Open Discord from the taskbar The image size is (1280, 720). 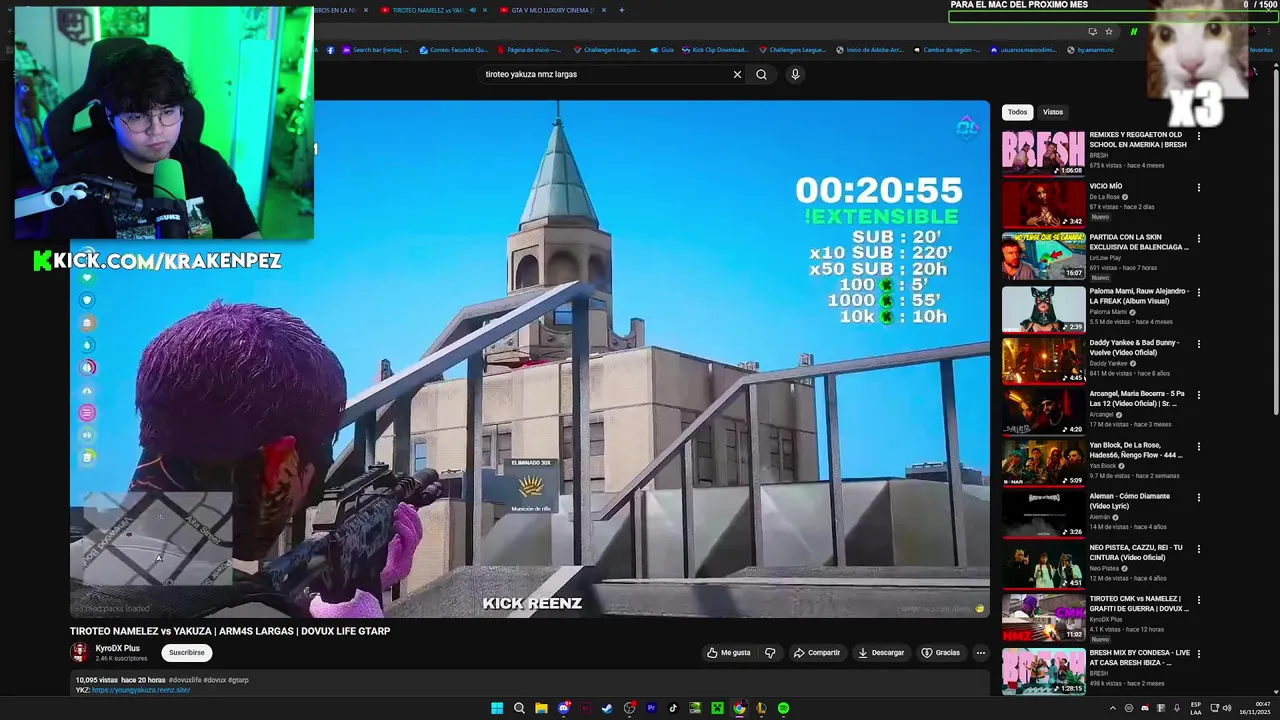click(x=563, y=708)
